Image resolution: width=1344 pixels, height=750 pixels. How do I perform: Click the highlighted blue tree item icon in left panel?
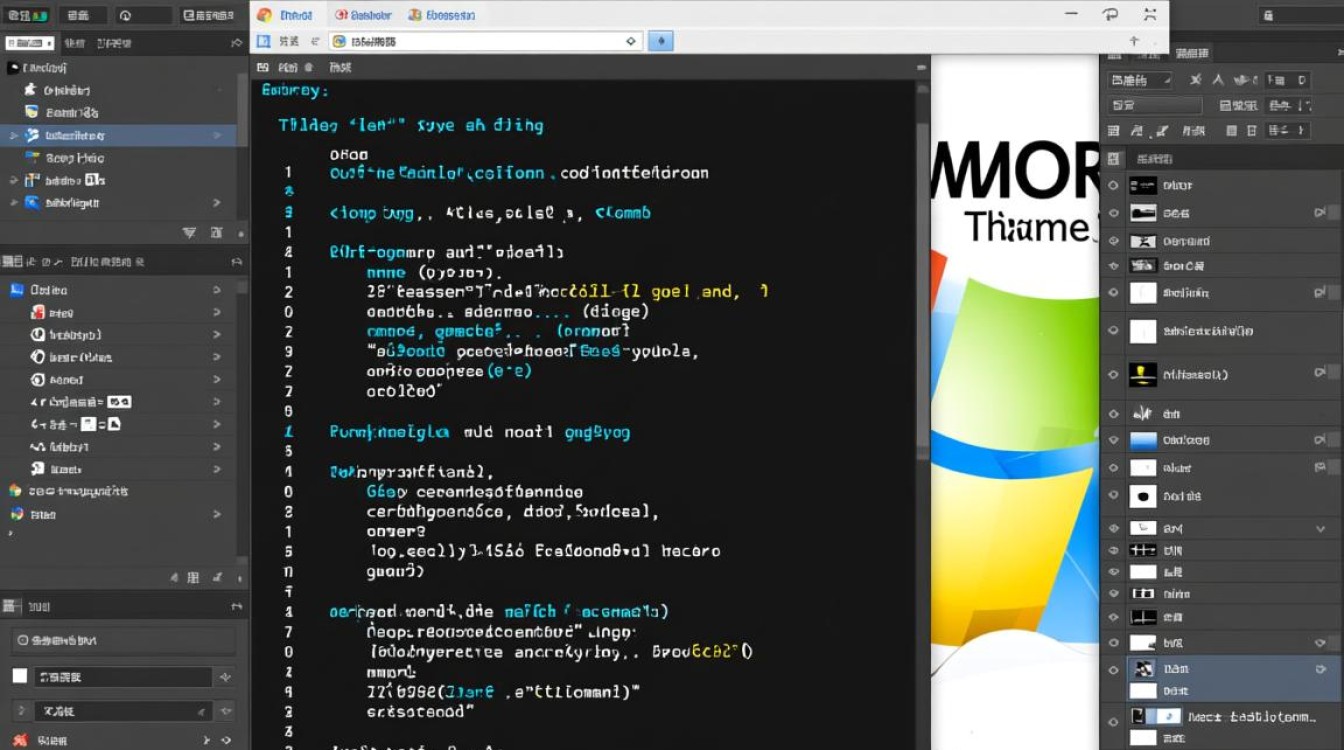coord(32,135)
